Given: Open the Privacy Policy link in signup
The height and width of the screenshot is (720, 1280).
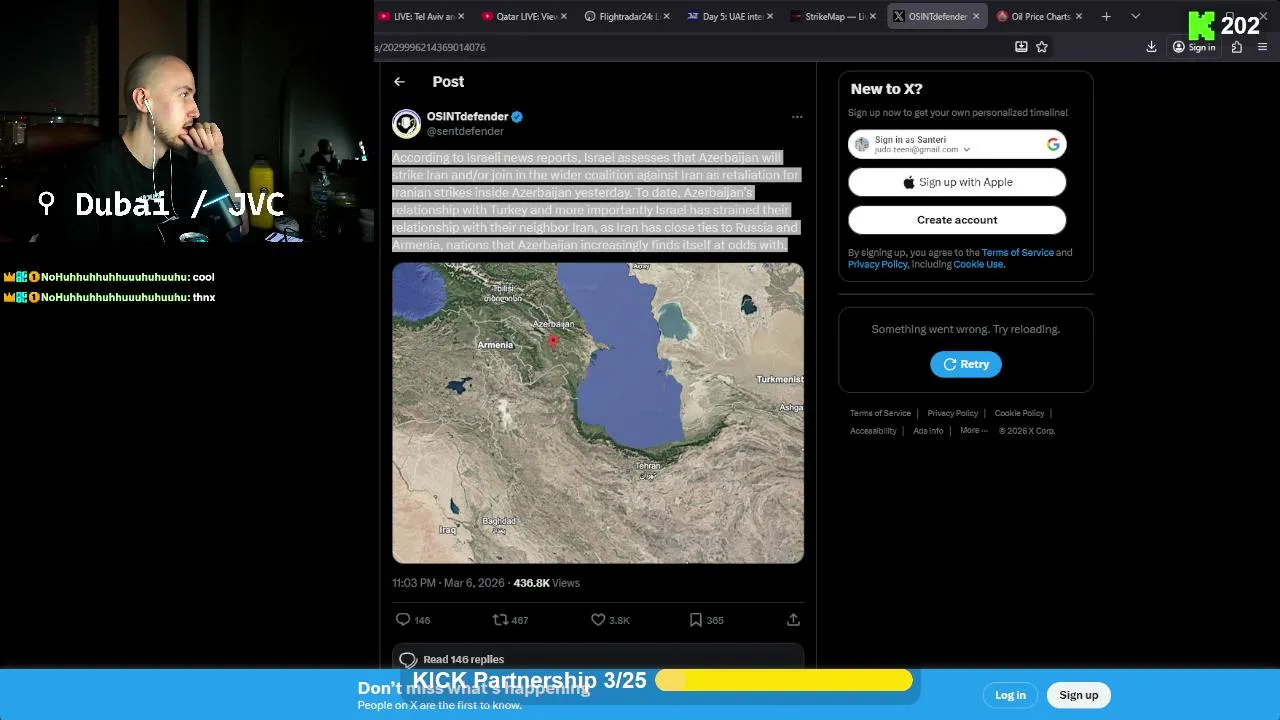Looking at the screenshot, I should [x=877, y=265].
